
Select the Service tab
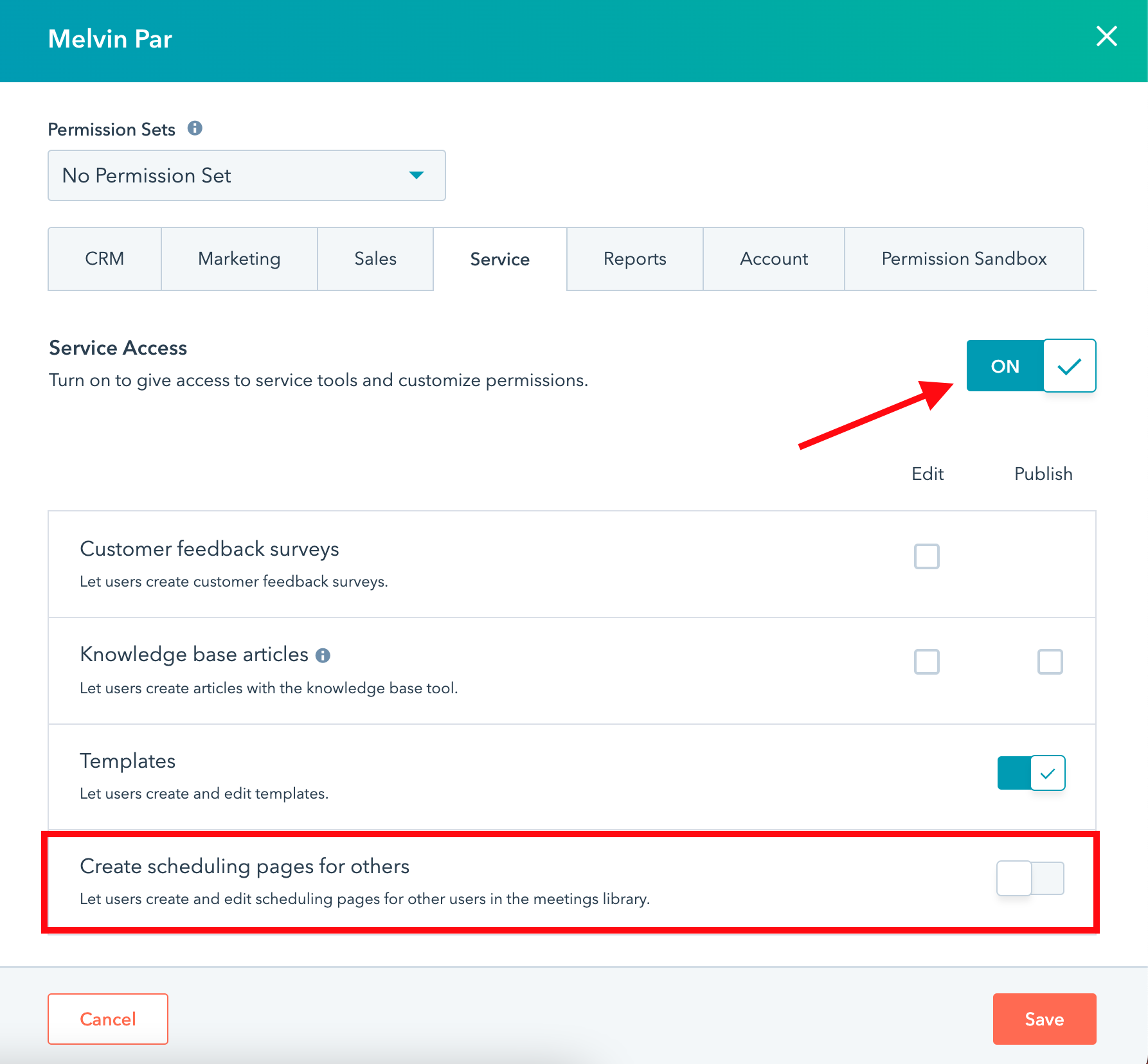tap(500, 259)
